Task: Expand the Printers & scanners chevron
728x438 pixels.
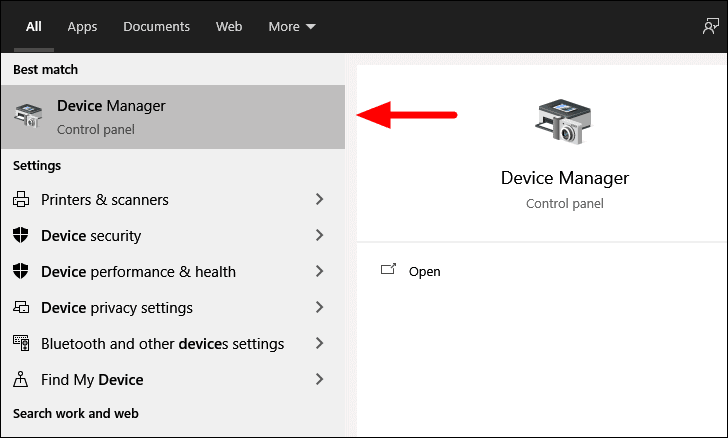Action: (319, 199)
